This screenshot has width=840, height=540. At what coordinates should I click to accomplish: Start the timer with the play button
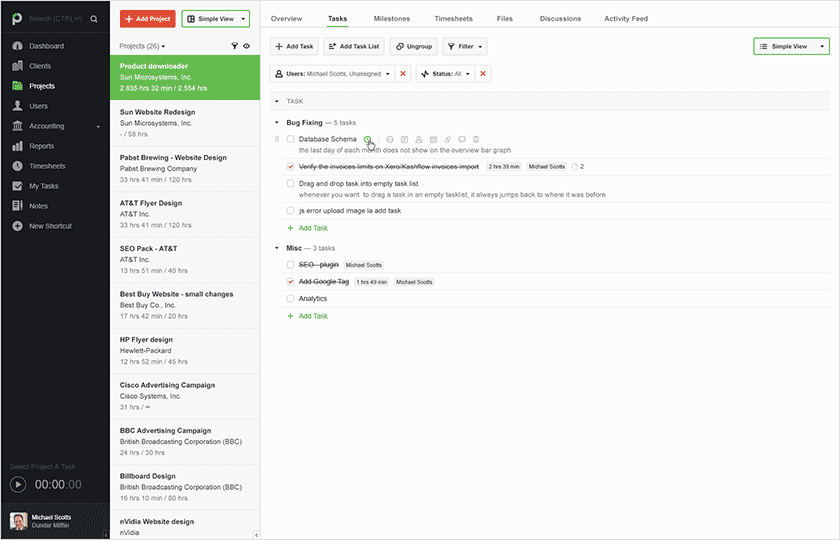[18, 484]
